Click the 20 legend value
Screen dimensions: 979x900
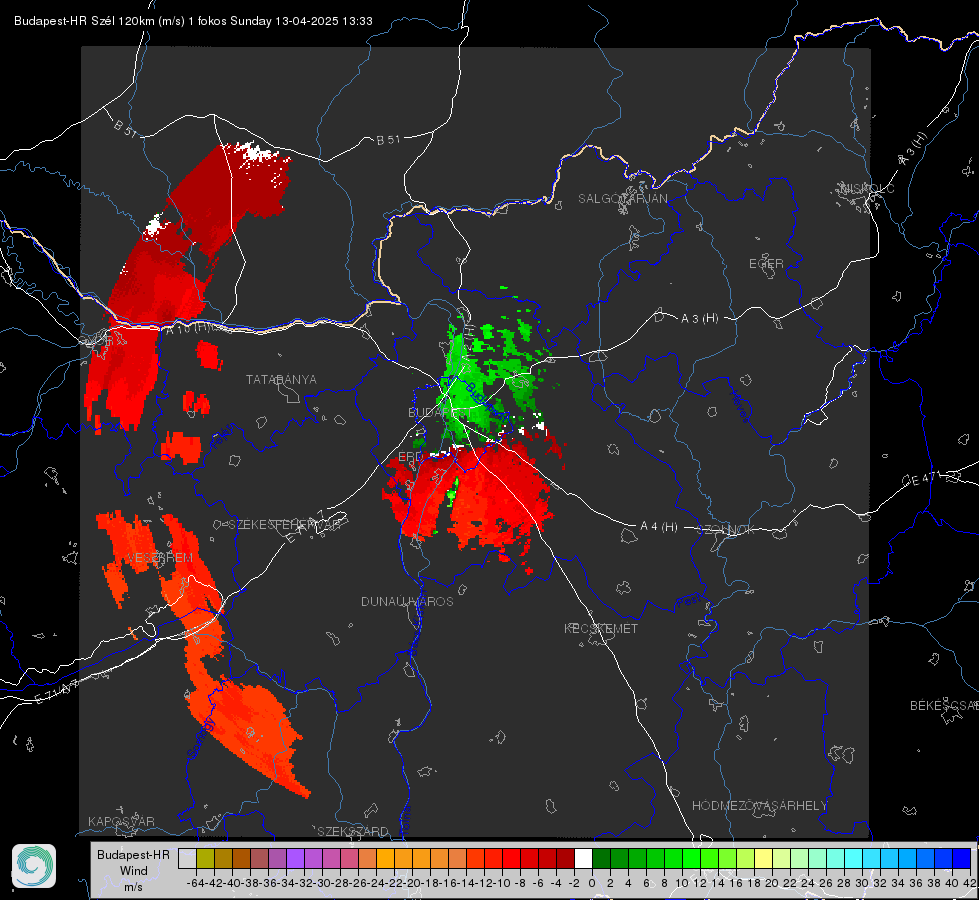772,883
